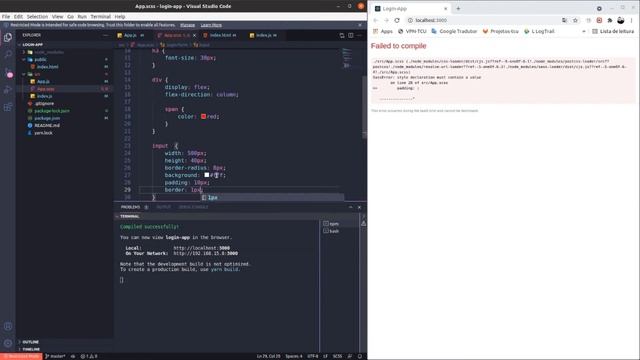Click the SCSS language mode in the status bar
The height and width of the screenshot is (360, 640).
(x=337, y=356)
